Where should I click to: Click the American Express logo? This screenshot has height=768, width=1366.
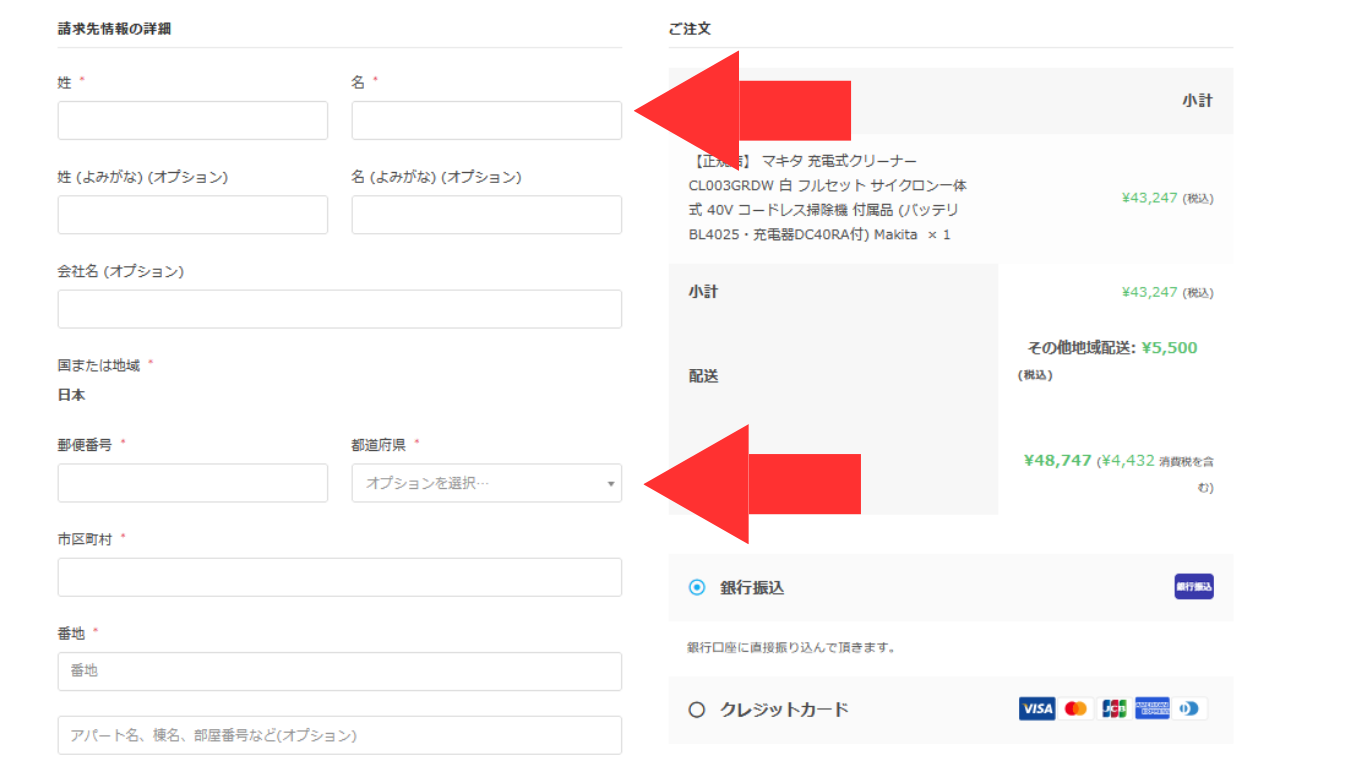pos(1152,709)
